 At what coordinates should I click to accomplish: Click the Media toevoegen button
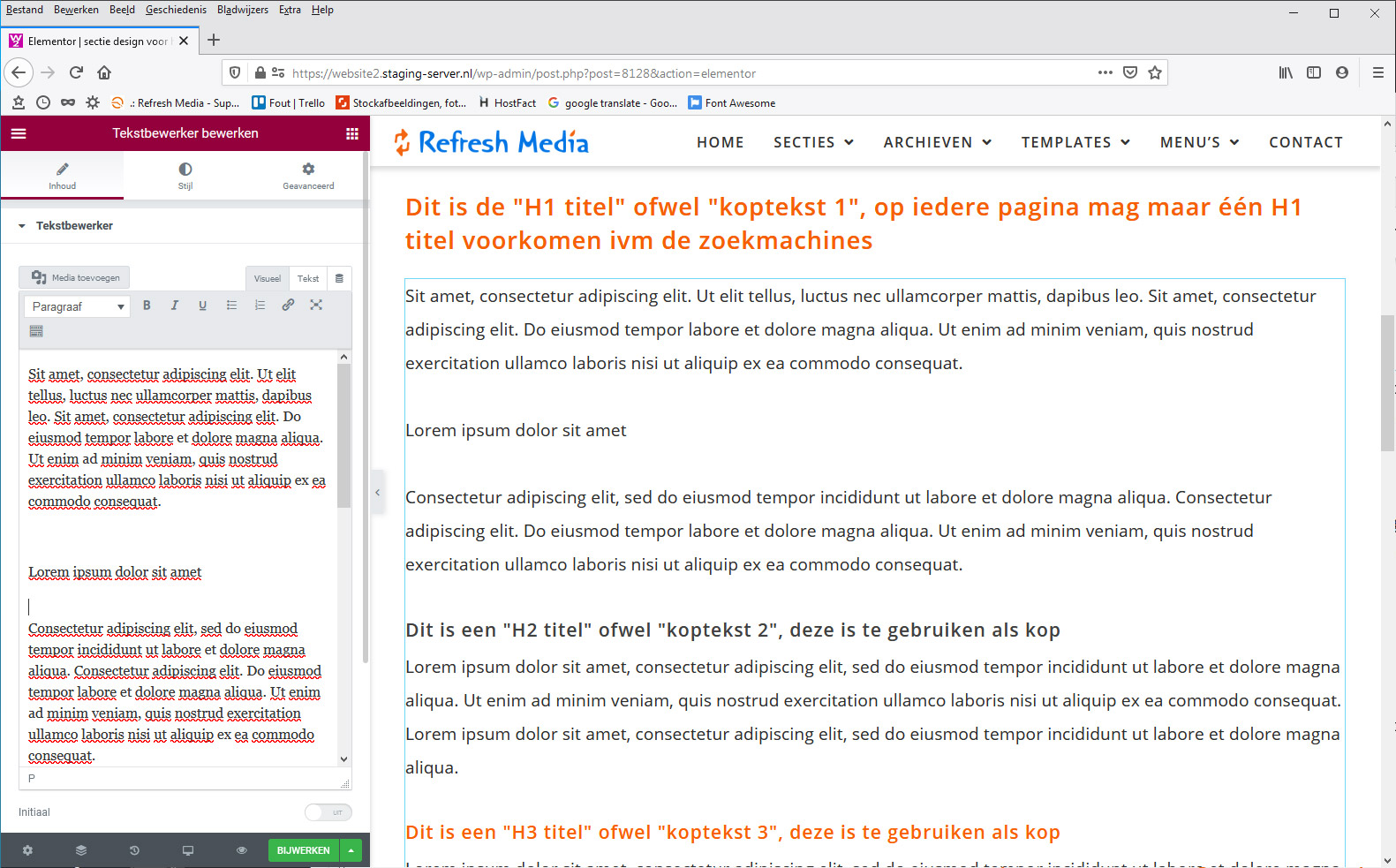click(x=75, y=277)
